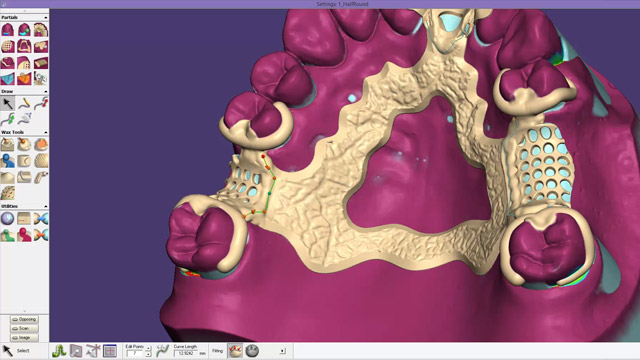This screenshot has width=640, height=360.
Task: Select the green-marker curve tool
Action: click(x=8, y=119)
